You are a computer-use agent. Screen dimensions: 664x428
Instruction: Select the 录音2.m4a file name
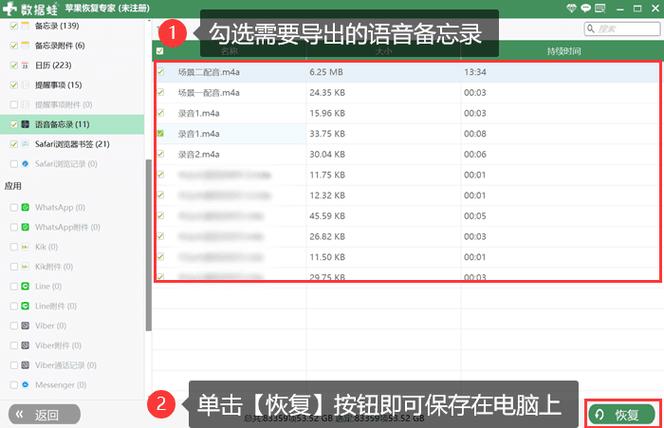pyautogui.click(x=199, y=154)
